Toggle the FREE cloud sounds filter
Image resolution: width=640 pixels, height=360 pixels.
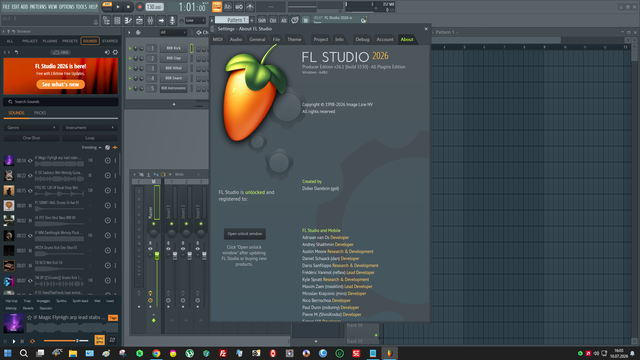click(x=61, y=52)
